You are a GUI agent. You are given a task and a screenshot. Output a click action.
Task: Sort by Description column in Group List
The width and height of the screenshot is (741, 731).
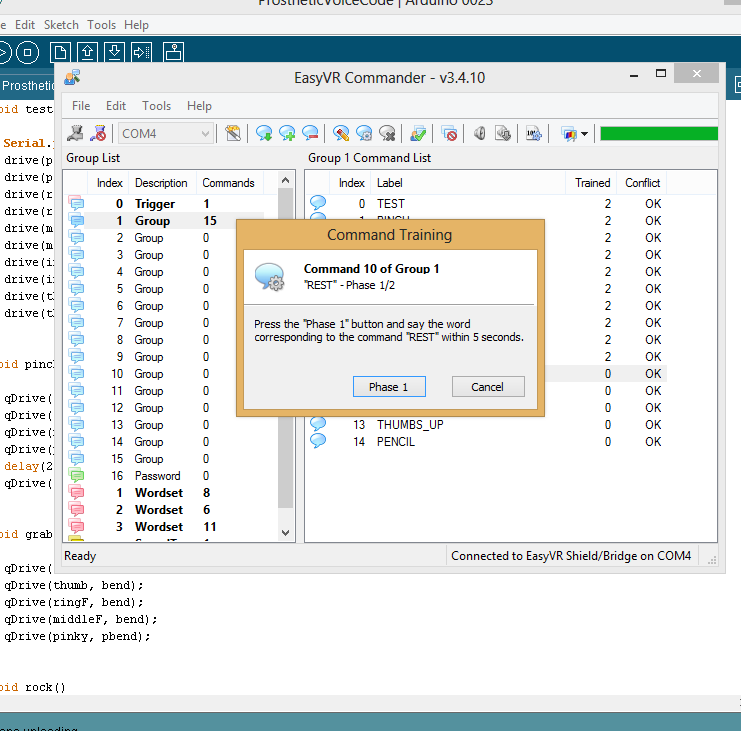[x=161, y=183]
